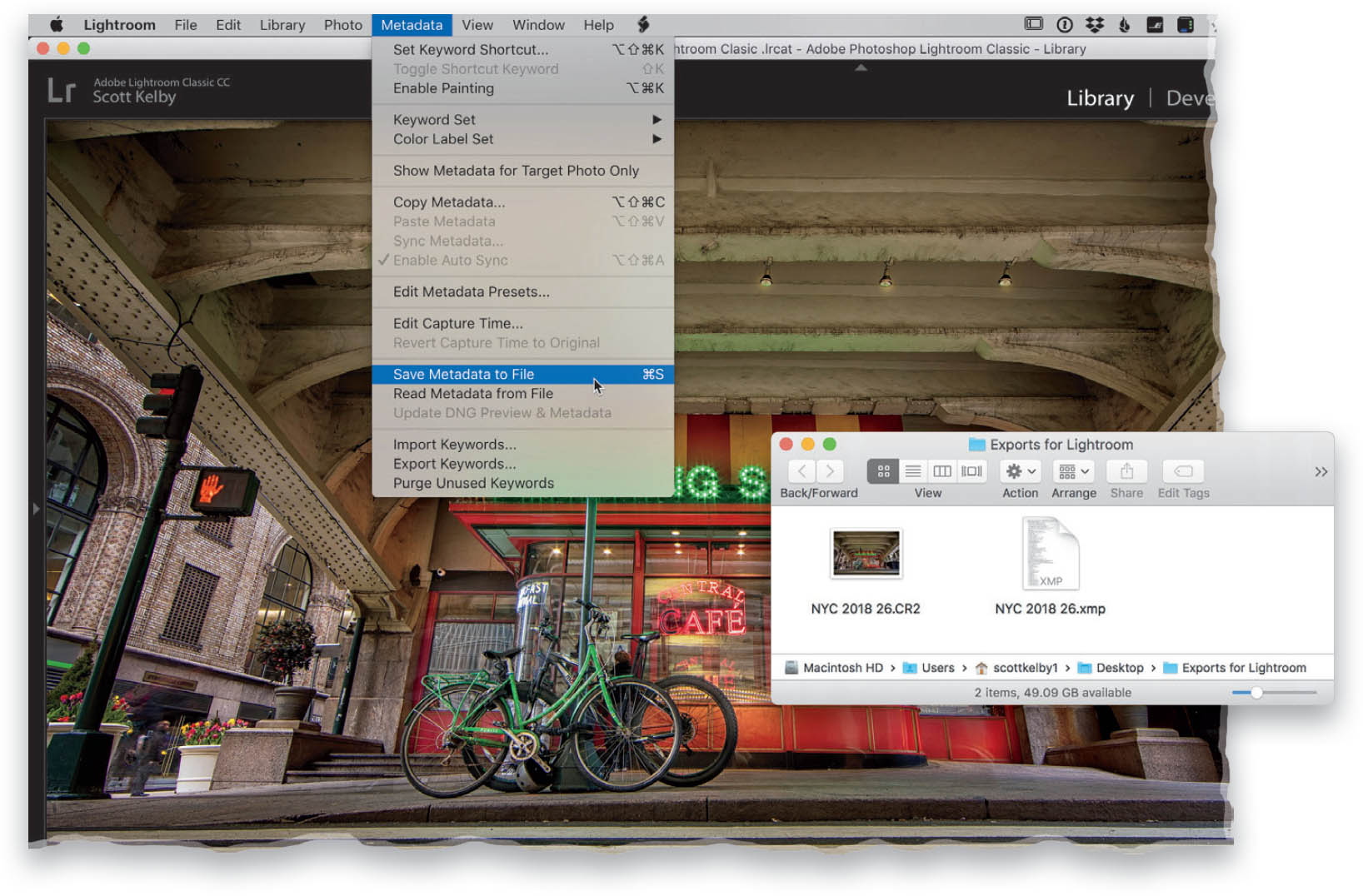This screenshot has height=896, width=1363.
Task: Show more Finder toolbar items chevron
Action: (1321, 472)
